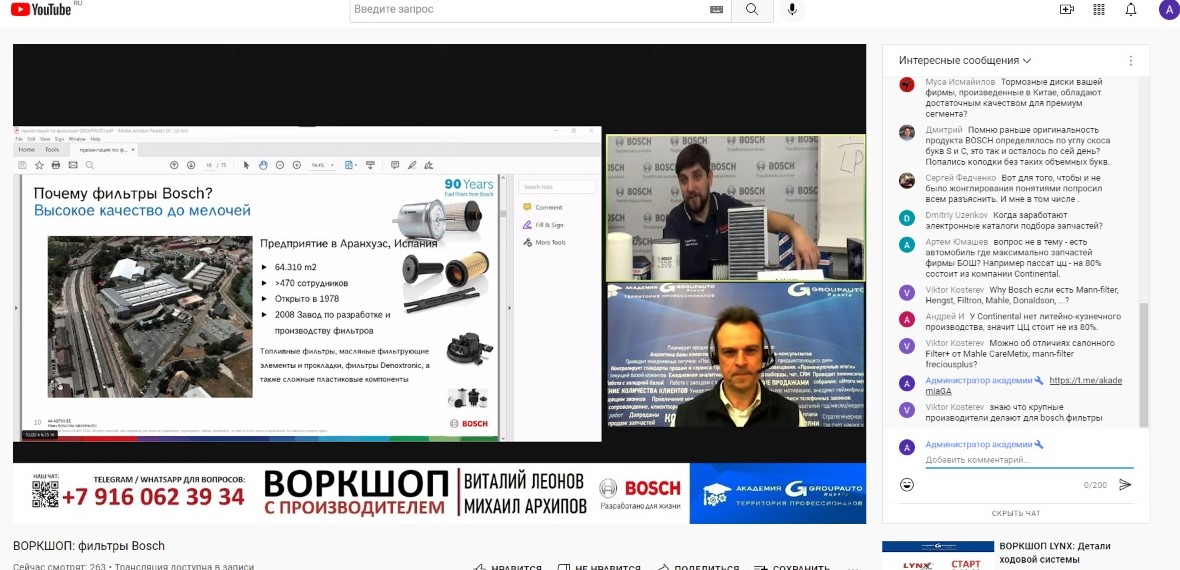Click Acrobat previous page up arrow

174,165
